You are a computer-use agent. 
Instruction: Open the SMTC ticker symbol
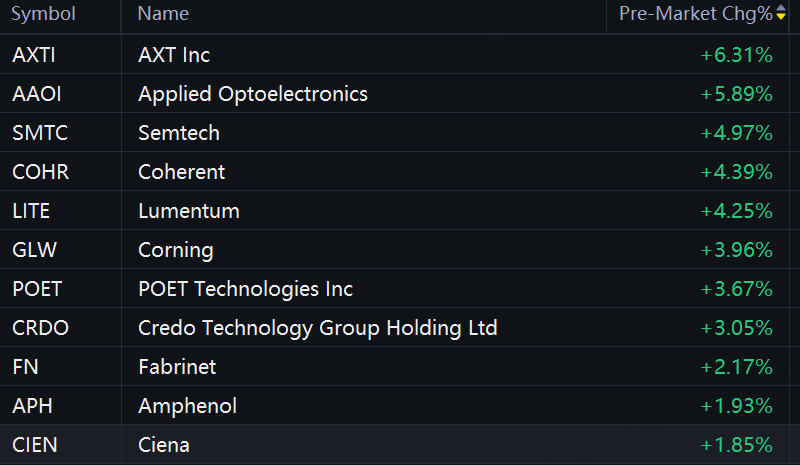[x=40, y=133]
